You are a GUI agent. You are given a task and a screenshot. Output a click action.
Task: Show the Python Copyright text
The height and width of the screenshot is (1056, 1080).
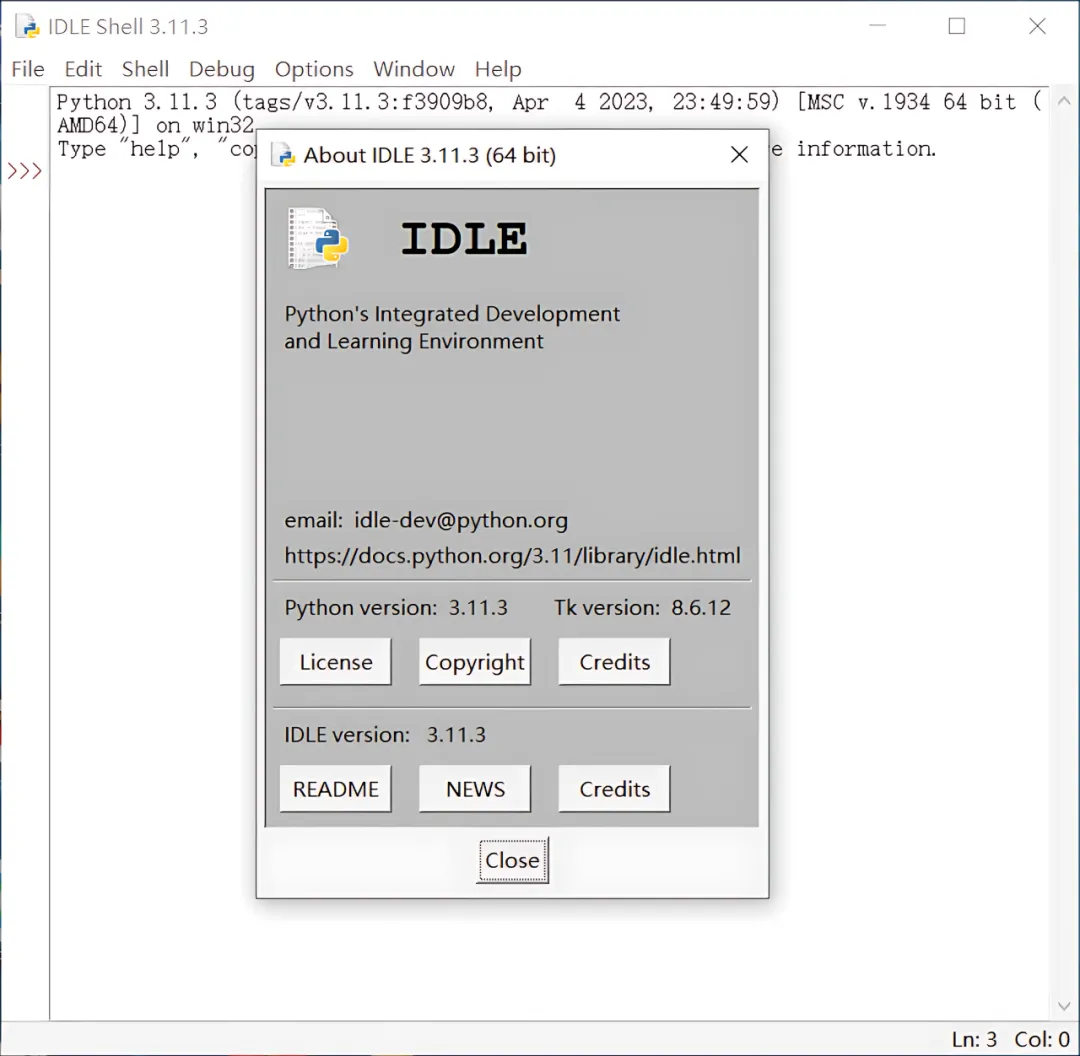[475, 662]
